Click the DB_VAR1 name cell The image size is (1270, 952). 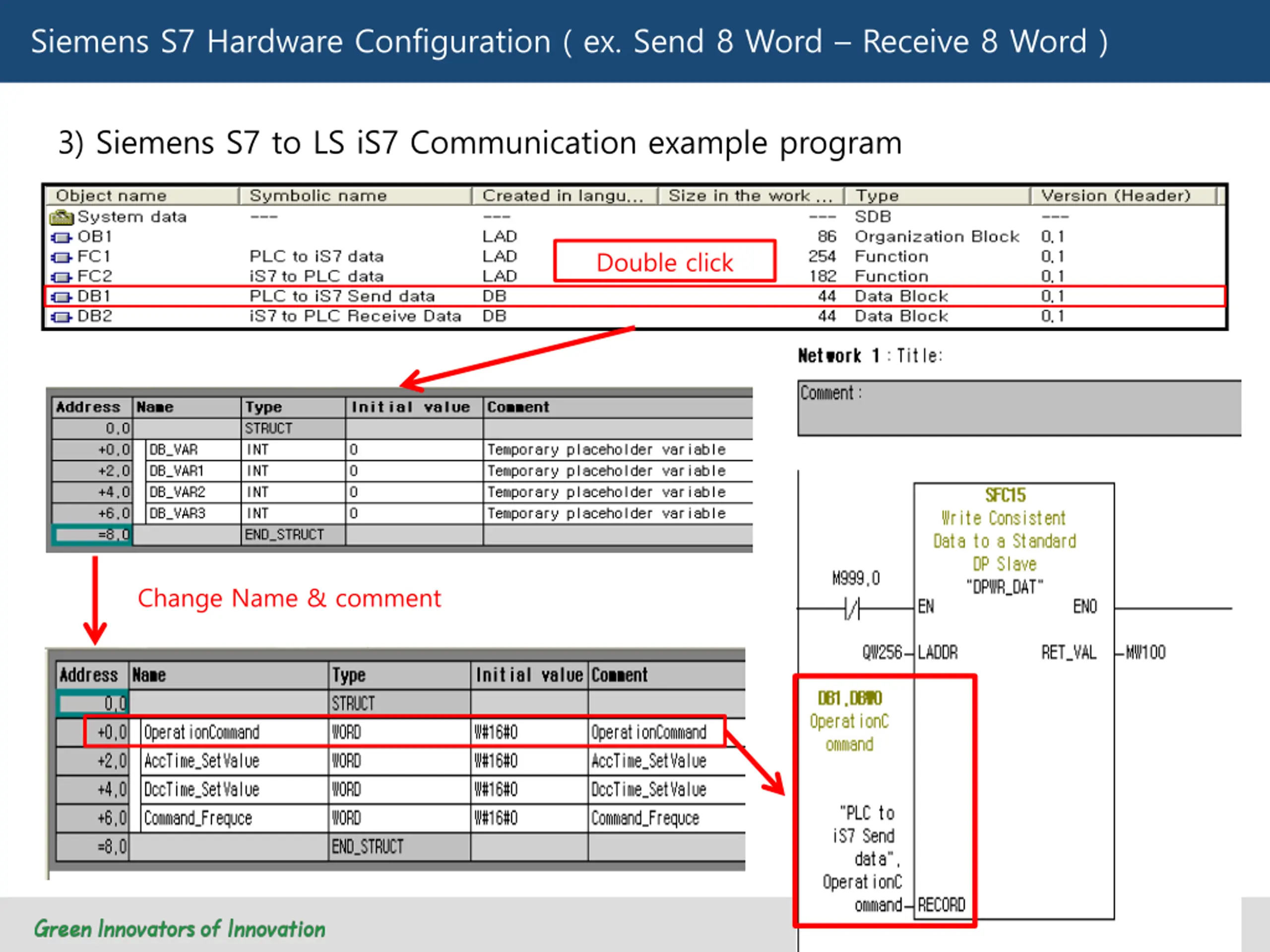click(193, 471)
